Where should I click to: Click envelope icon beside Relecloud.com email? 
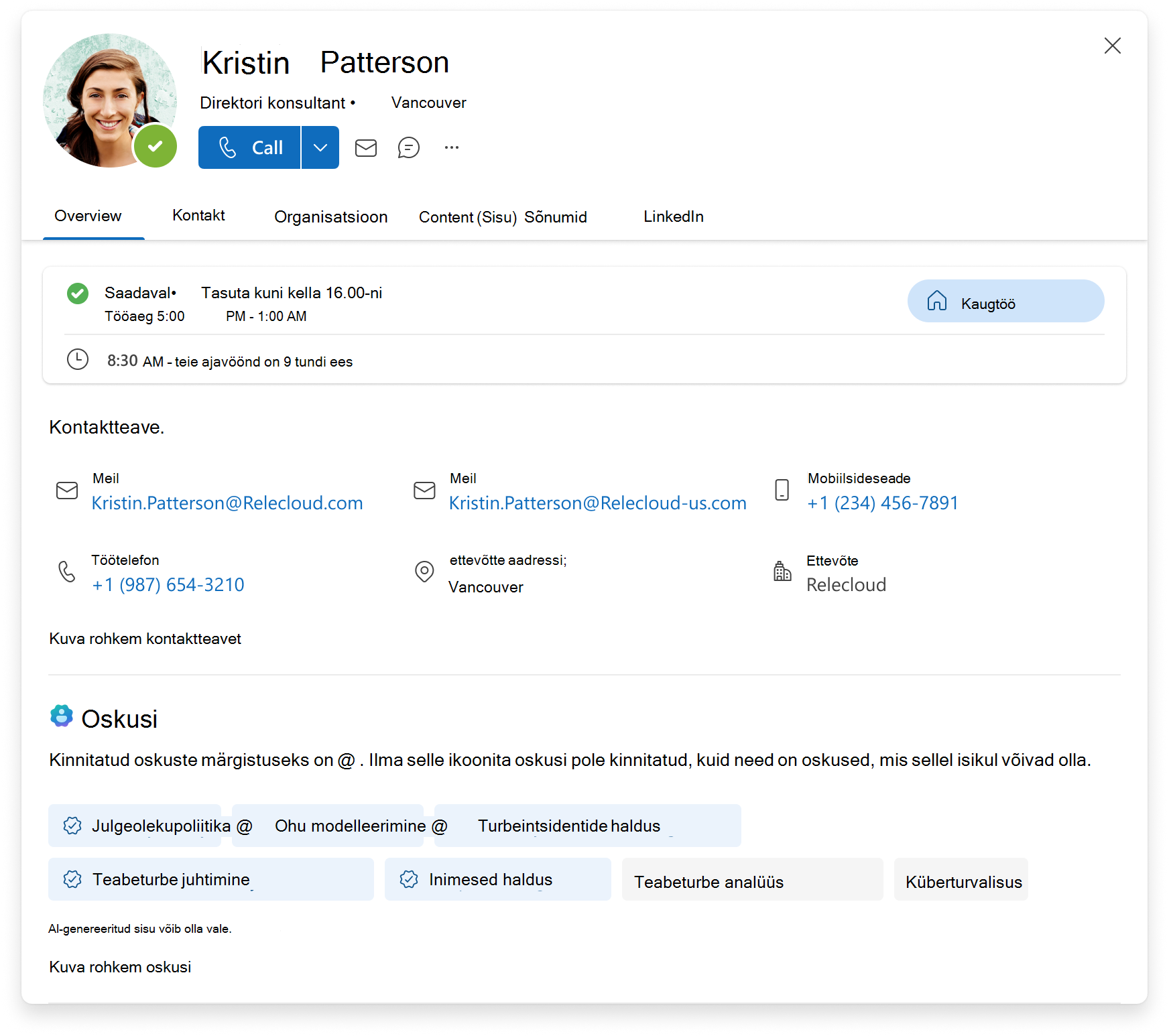(x=67, y=491)
